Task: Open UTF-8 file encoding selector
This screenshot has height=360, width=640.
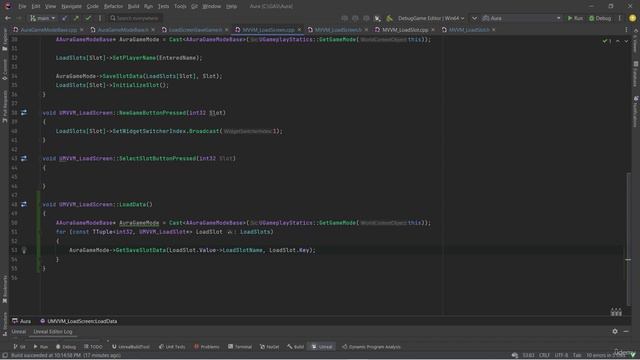Action: point(561,356)
